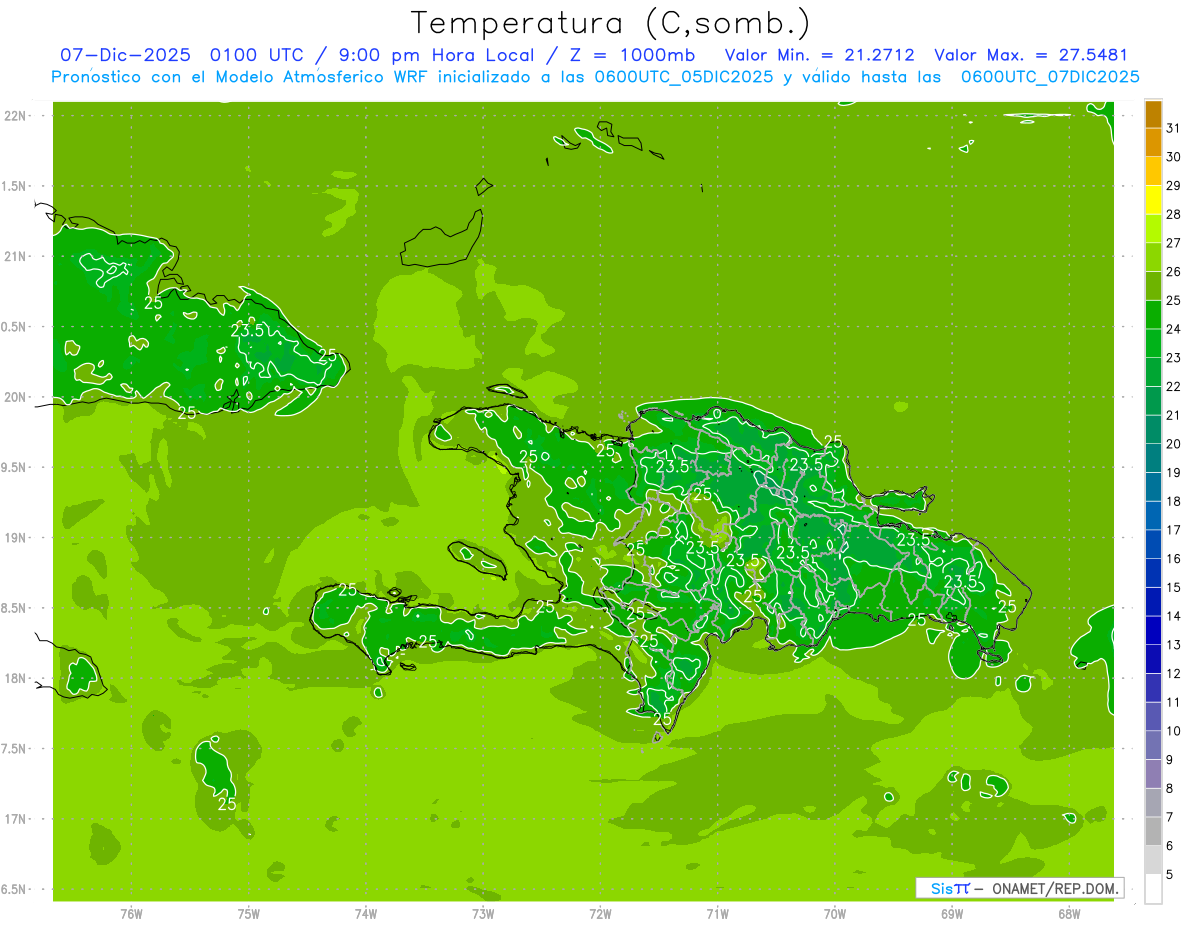
Task: Click the white color bar segment below 5
Action: pyautogui.click(x=1153, y=889)
